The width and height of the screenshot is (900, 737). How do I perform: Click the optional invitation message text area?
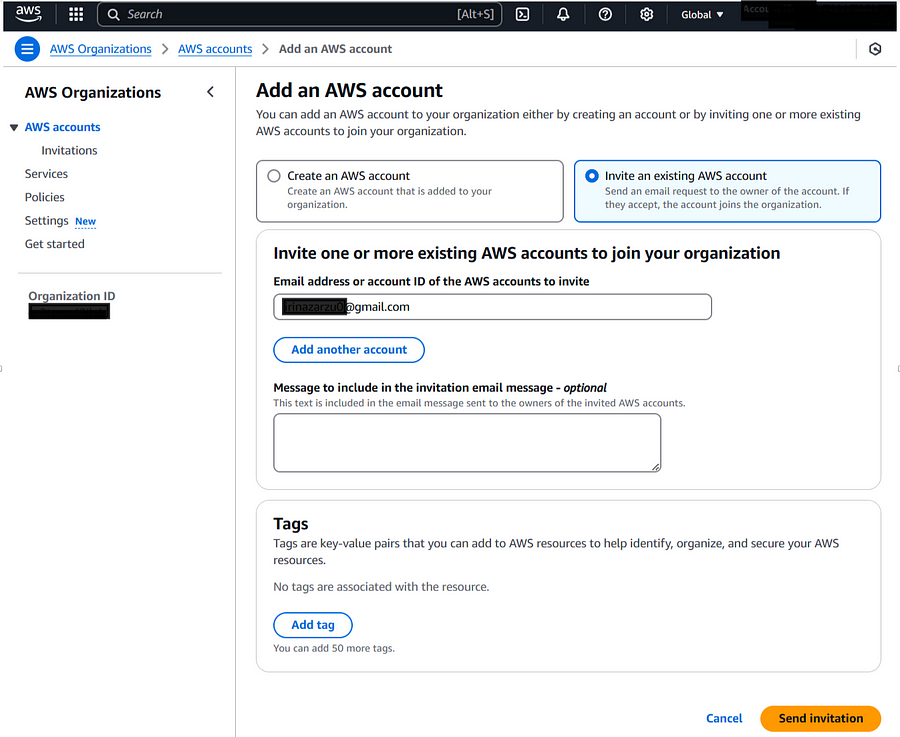point(467,443)
